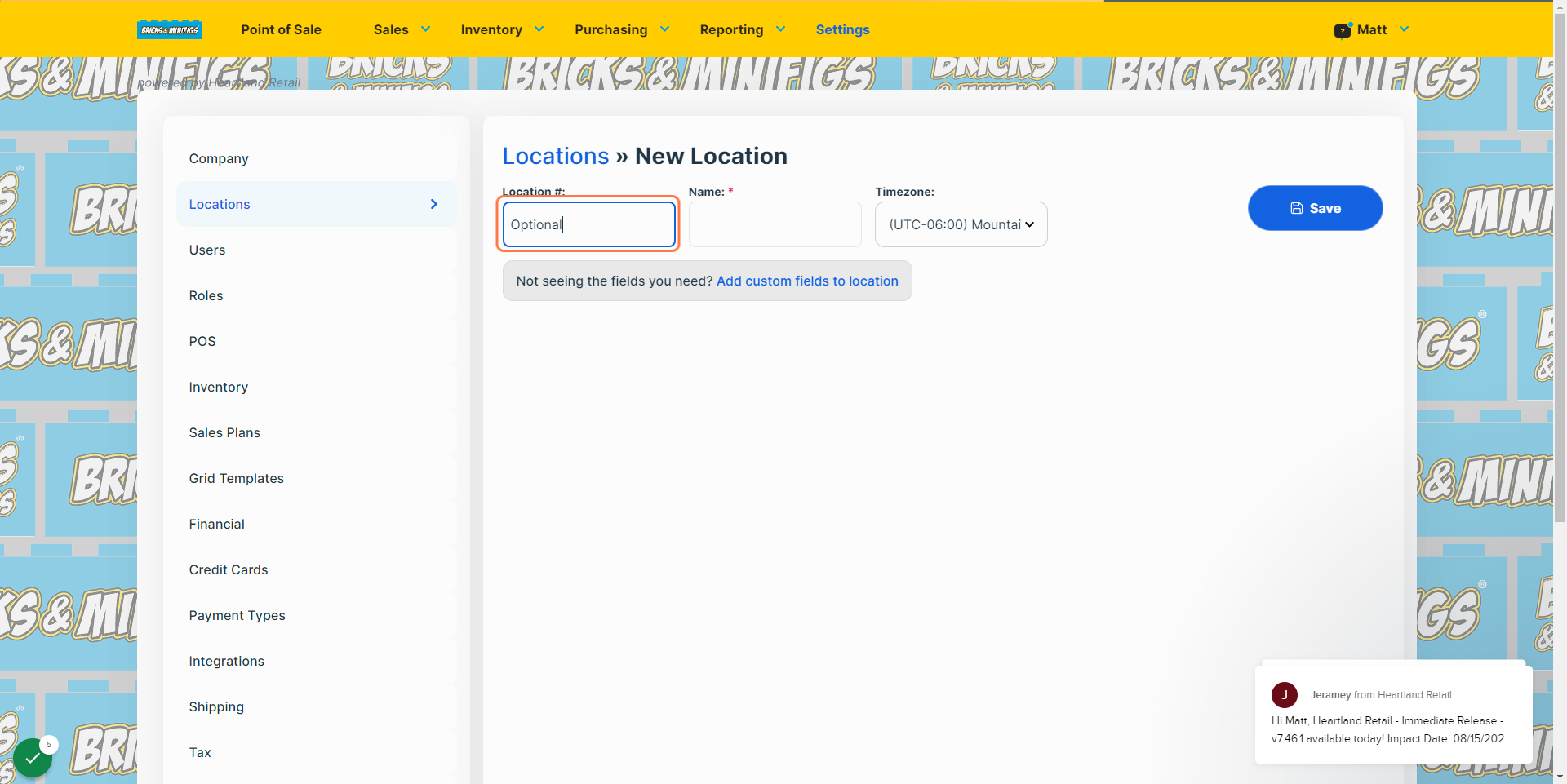Screen dimensions: 1567x784
Task: Click the green checkmark badge icon
Action: tap(33, 758)
